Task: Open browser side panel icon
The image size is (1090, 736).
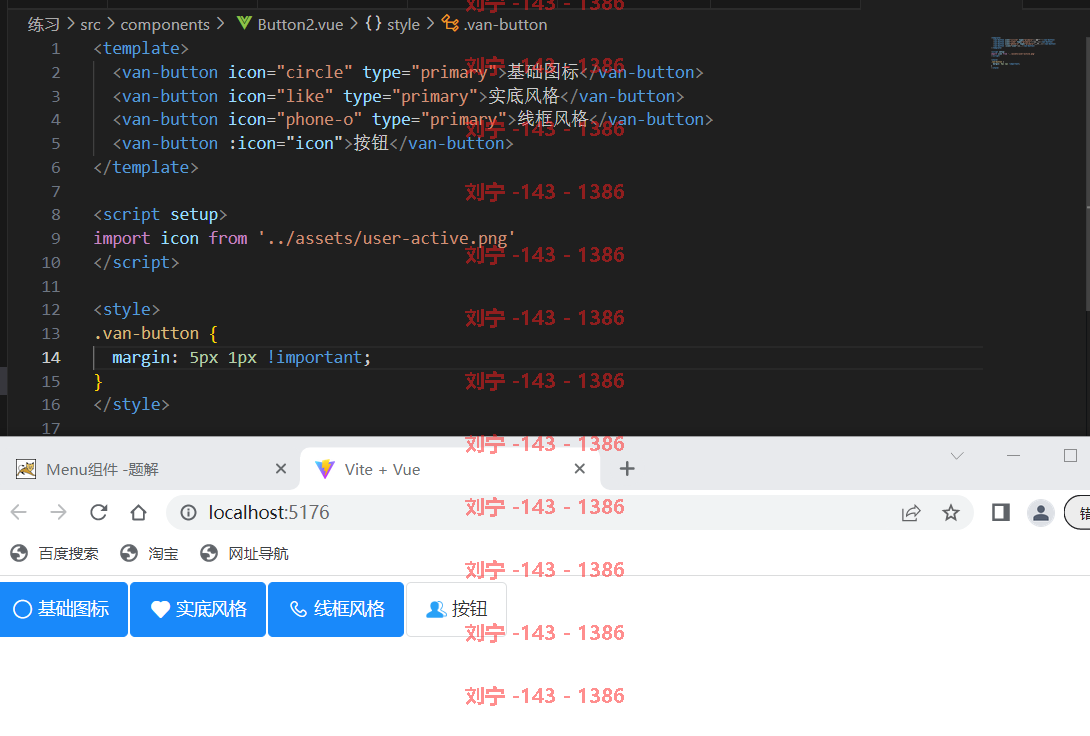Action: pos(1000,513)
